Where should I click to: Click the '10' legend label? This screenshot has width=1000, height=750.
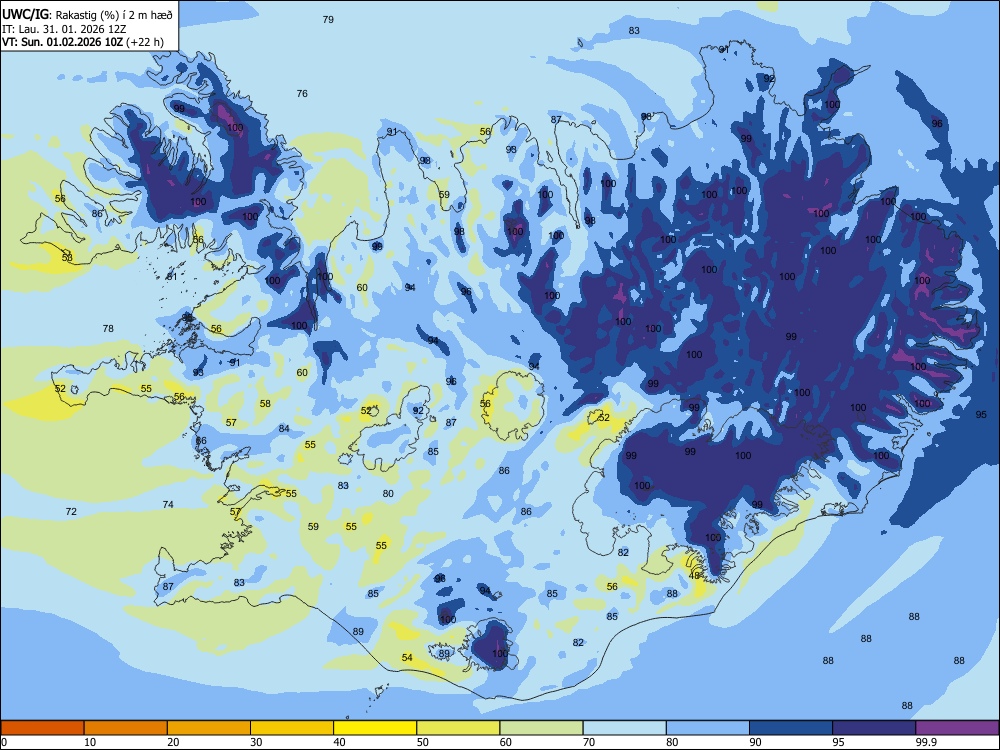tap(90, 742)
